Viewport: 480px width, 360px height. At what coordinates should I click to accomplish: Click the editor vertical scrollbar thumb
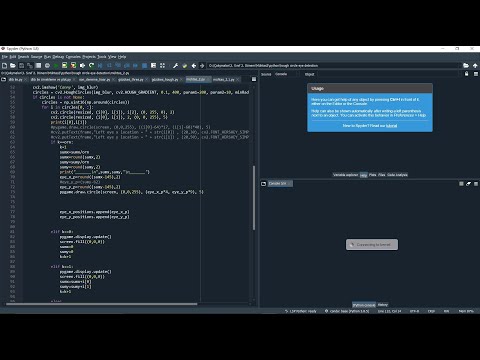pyautogui.click(x=254, y=197)
